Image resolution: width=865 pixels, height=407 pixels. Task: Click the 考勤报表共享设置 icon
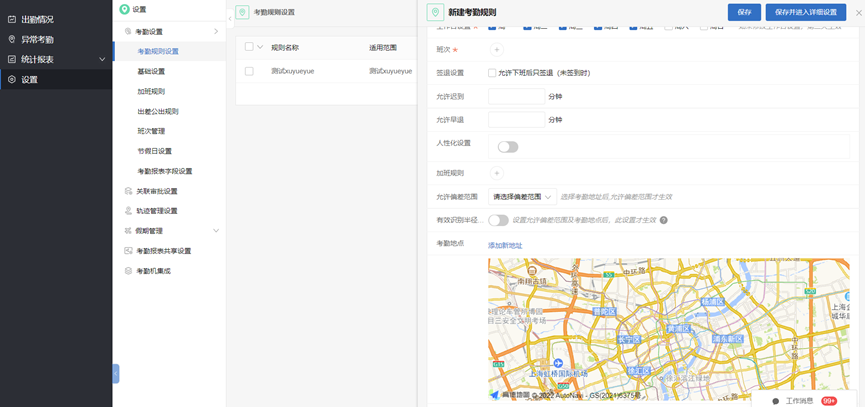point(128,250)
